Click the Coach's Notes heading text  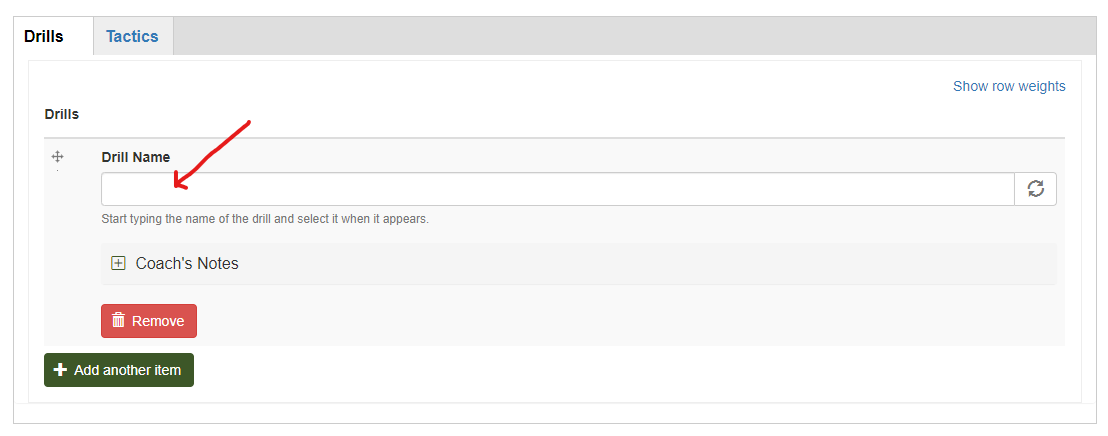pos(187,264)
